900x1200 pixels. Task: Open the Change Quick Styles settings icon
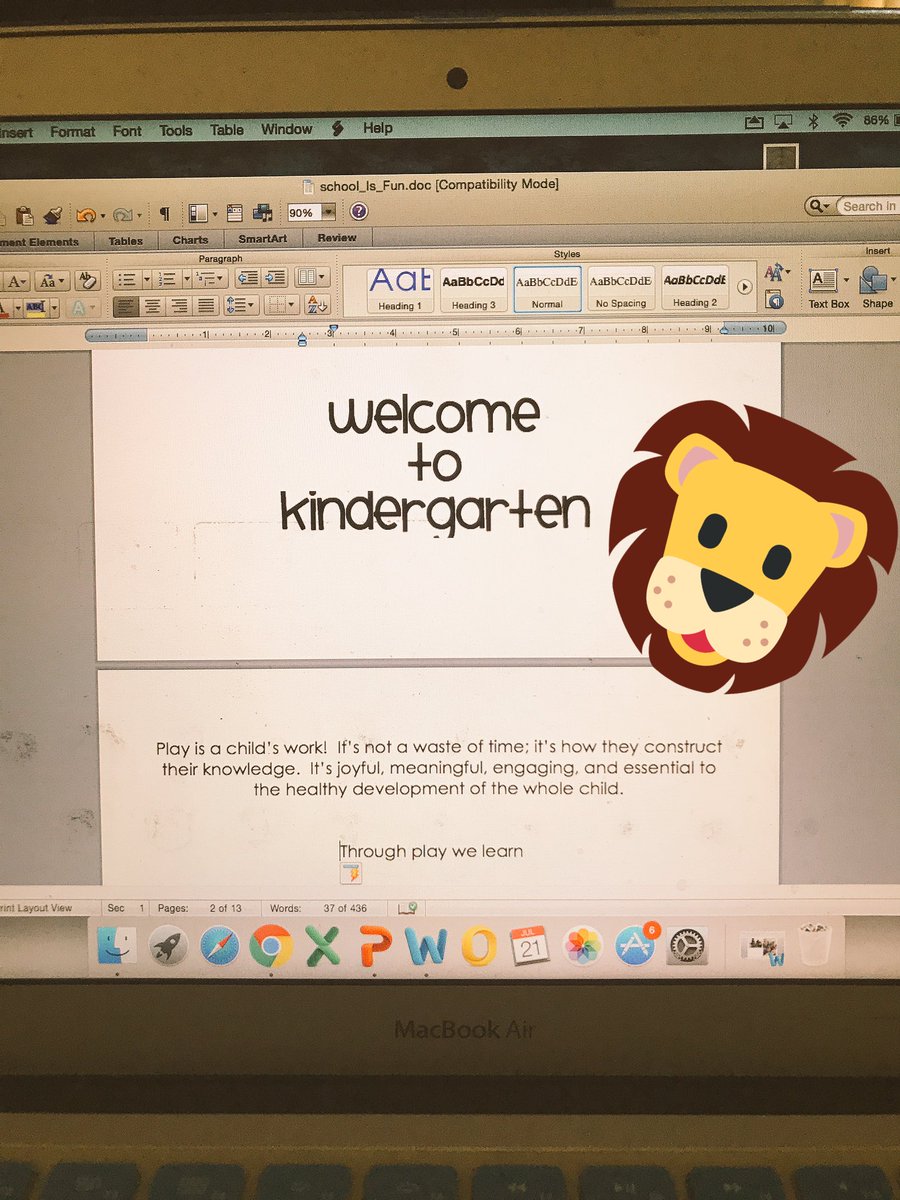(775, 272)
